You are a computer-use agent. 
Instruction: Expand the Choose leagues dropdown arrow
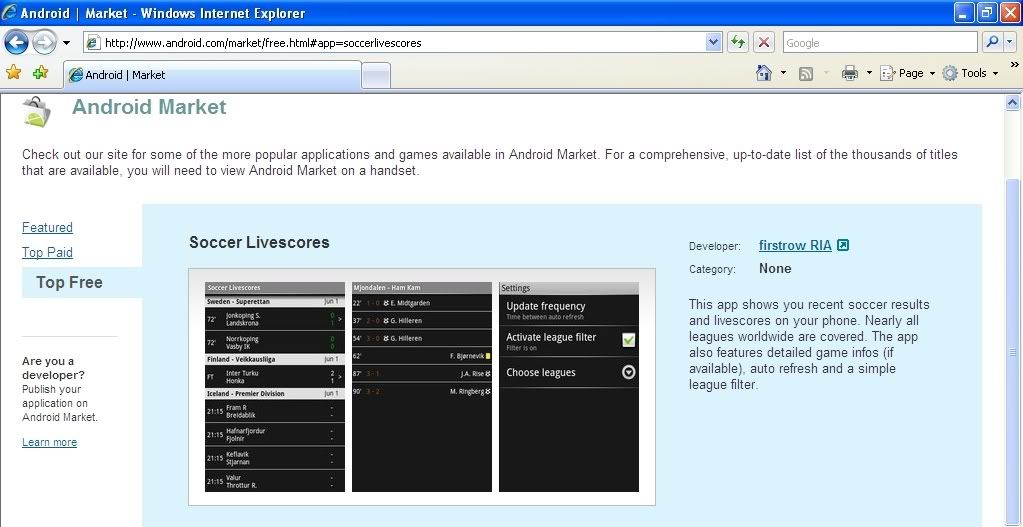click(x=628, y=372)
